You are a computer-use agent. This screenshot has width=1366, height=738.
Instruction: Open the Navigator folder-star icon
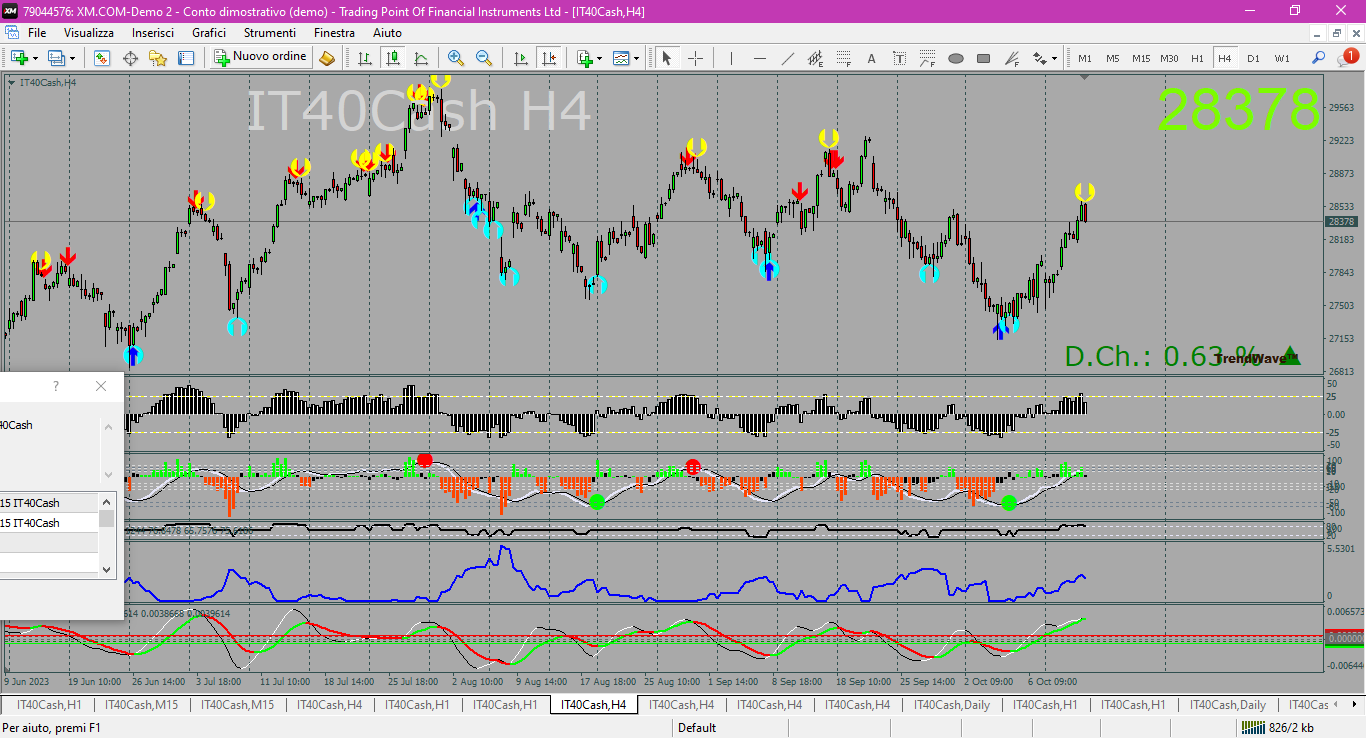[x=158, y=58]
